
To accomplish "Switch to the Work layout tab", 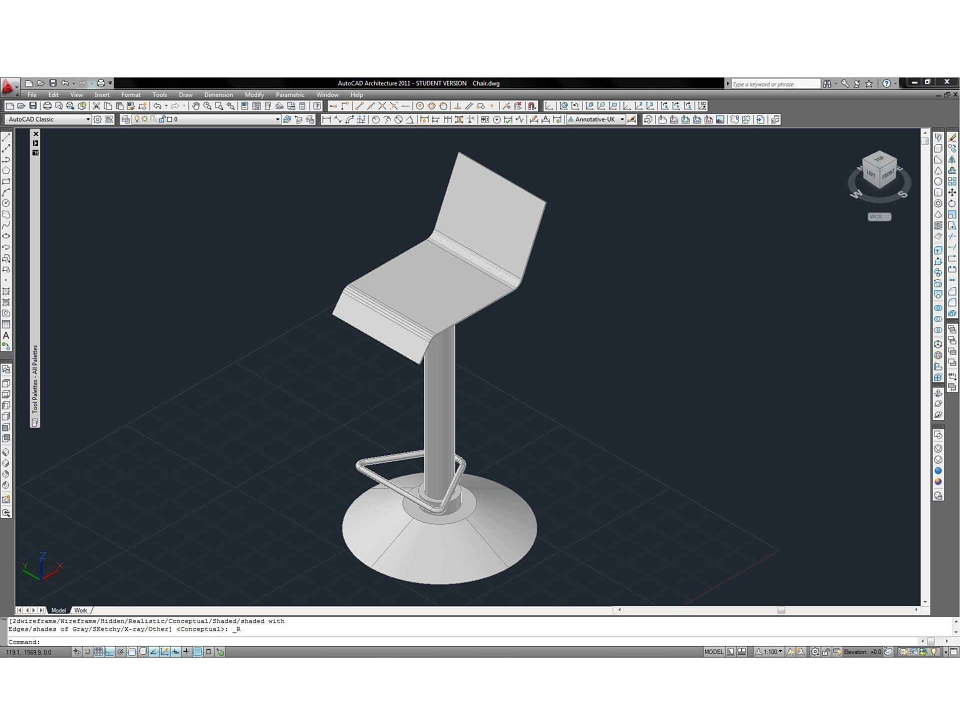I will coord(81,611).
